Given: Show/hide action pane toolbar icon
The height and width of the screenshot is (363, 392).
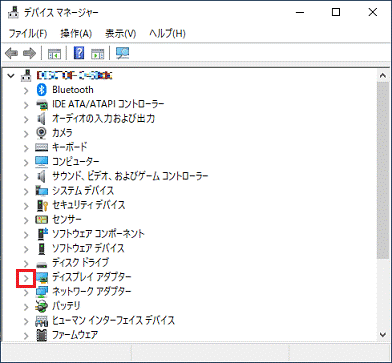Looking at the screenshot, I should 98,53.
